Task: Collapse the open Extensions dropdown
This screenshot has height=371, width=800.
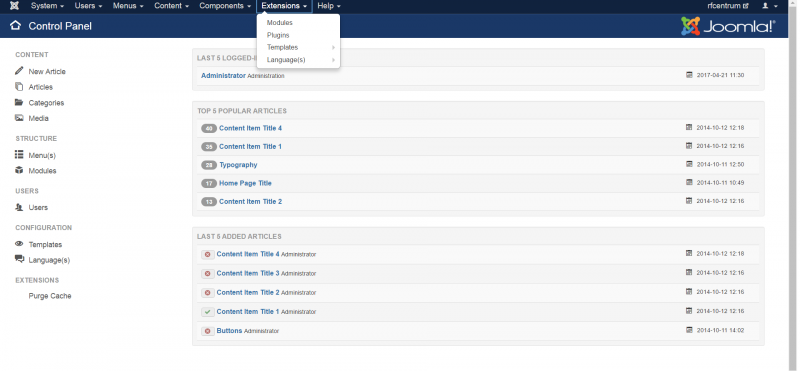Action: coord(284,6)
